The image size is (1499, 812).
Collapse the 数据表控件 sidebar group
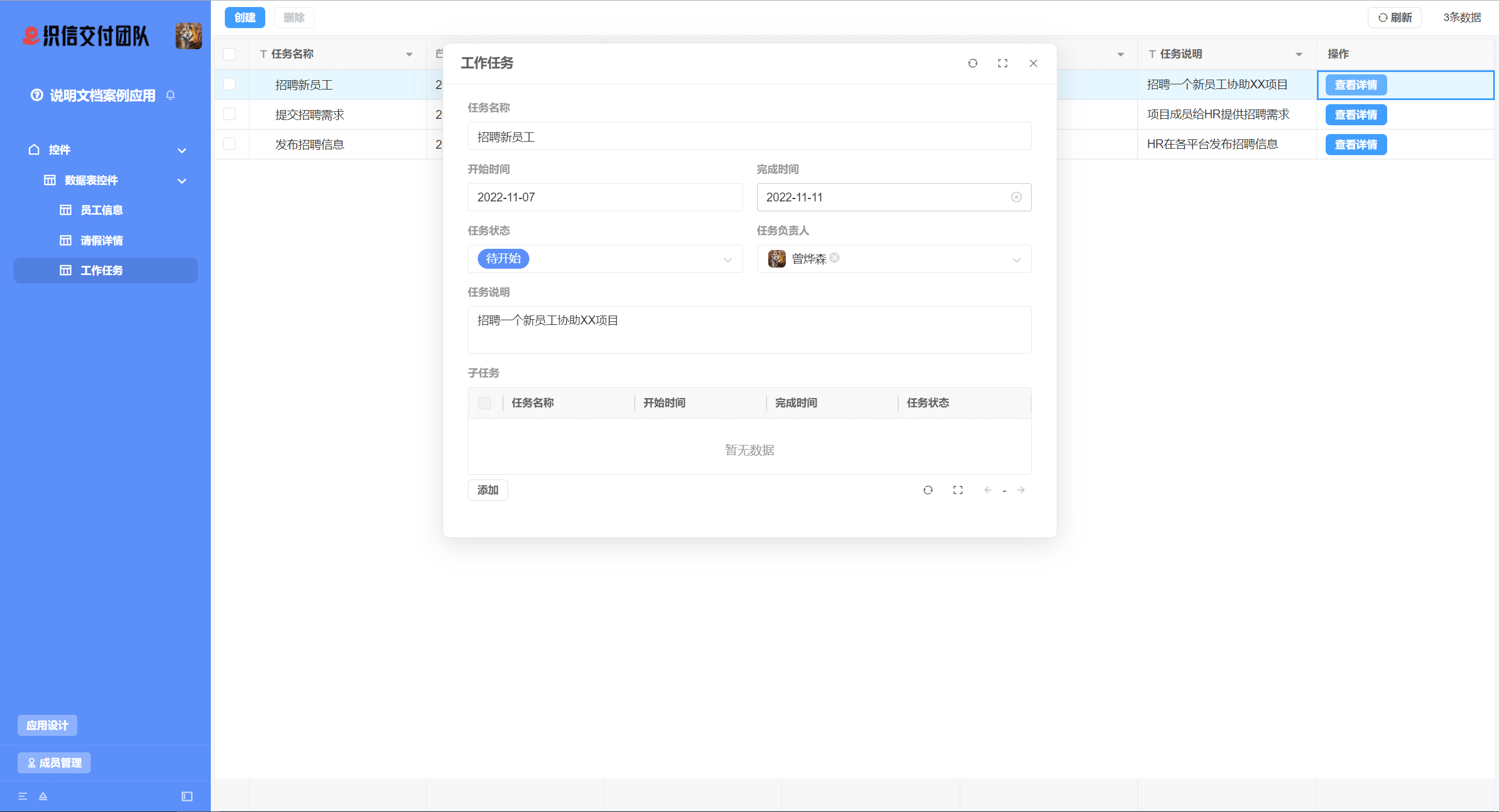tap(182, 181)
